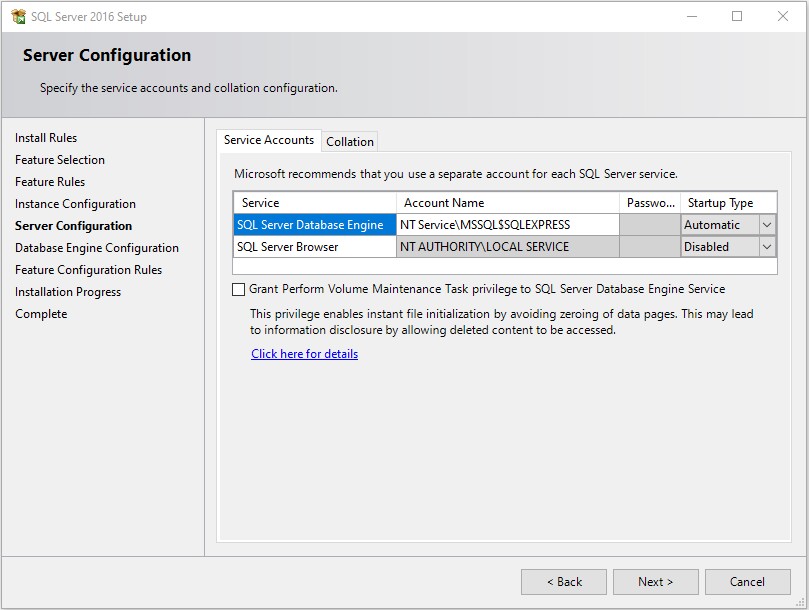Click the SQL Server Setup title bar icon
This screenshot has width=809, height=610.
pos(18,17)
